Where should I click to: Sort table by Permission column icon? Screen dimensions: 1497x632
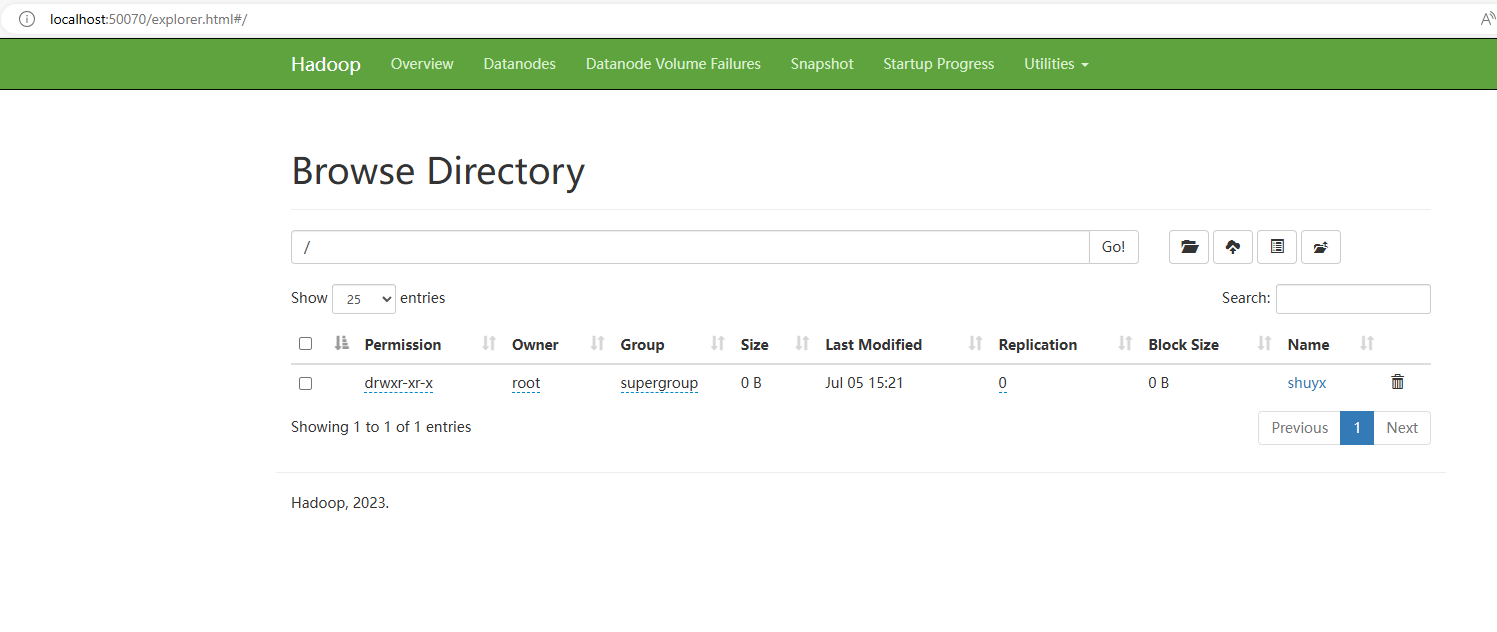pos(487,344)
